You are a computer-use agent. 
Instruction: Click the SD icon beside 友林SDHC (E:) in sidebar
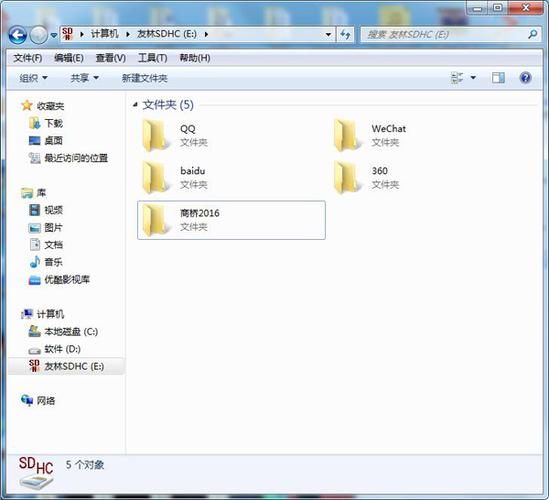click(34, 366)
